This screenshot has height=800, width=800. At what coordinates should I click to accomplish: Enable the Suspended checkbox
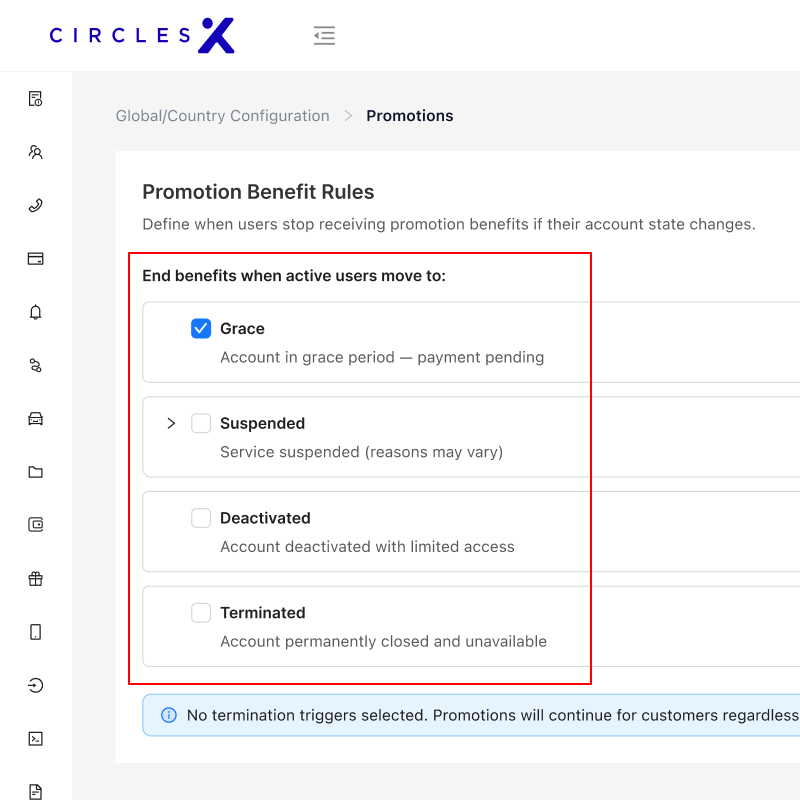pyautogui.click(x=201, y=423)
